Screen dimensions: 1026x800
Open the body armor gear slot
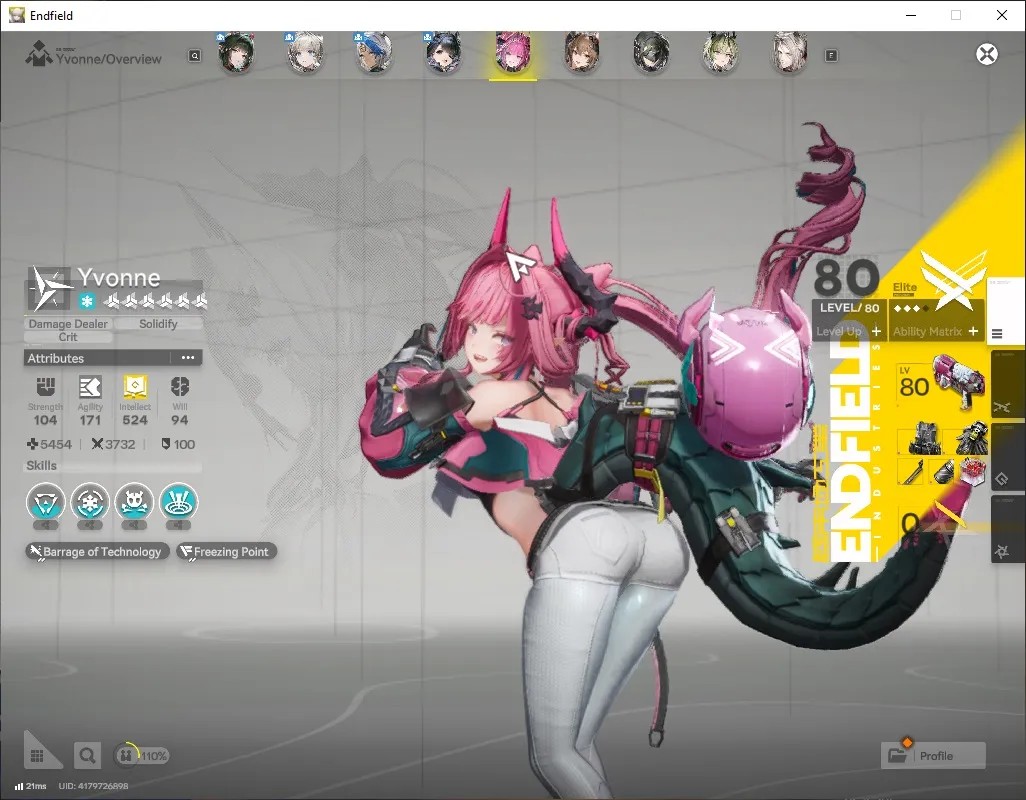click(923, 438)
